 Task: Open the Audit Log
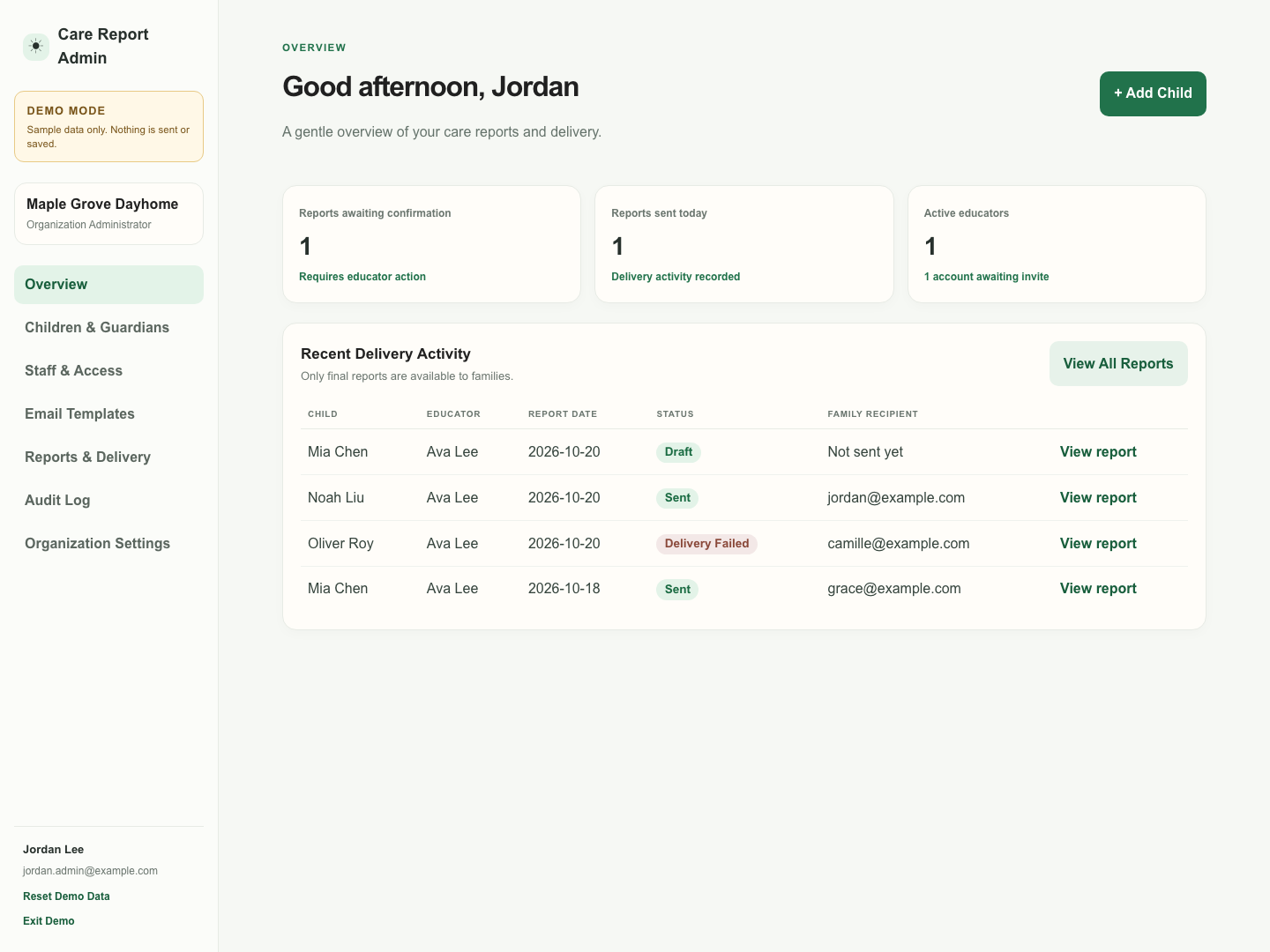coord(108,501)
